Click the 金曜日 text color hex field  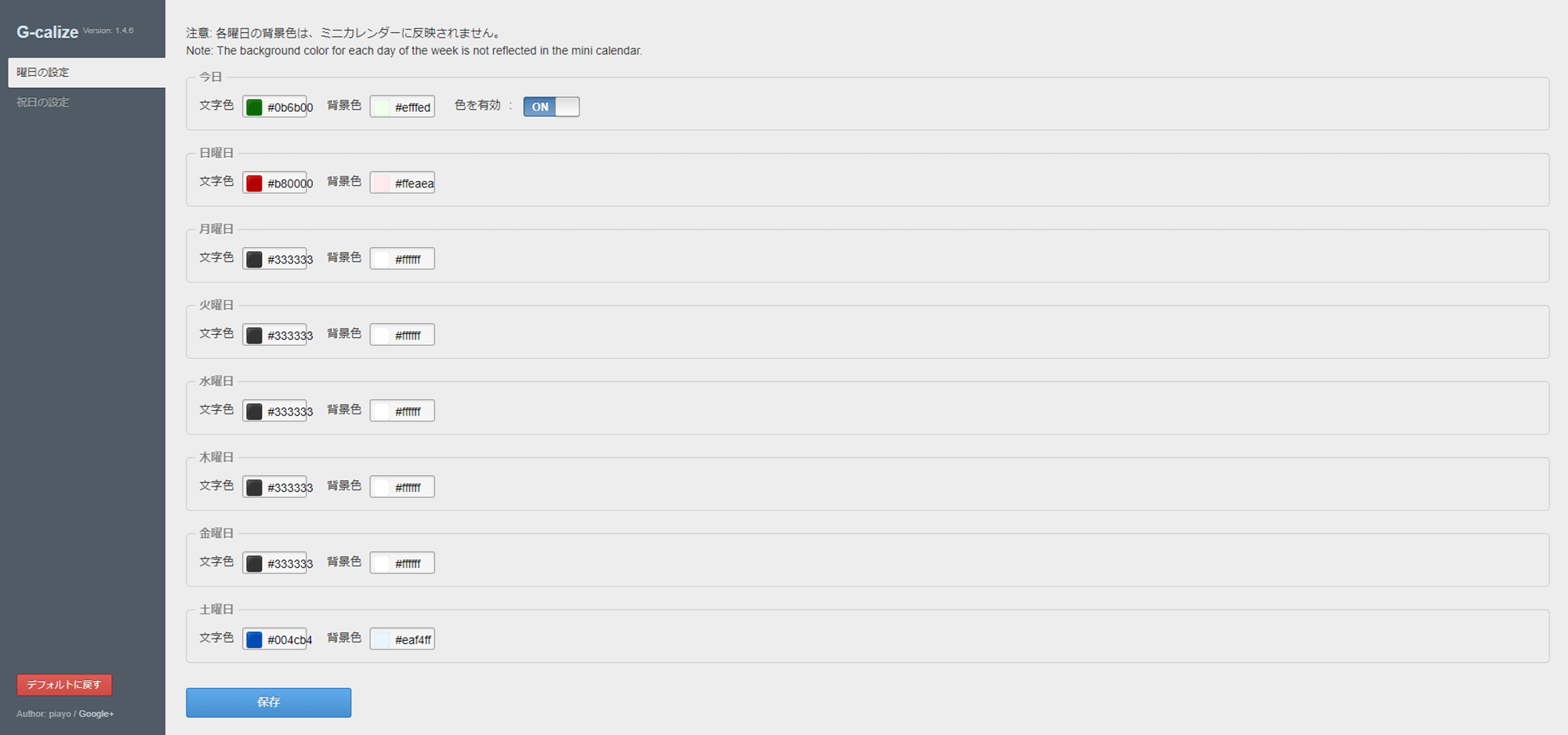click(274, 563)
